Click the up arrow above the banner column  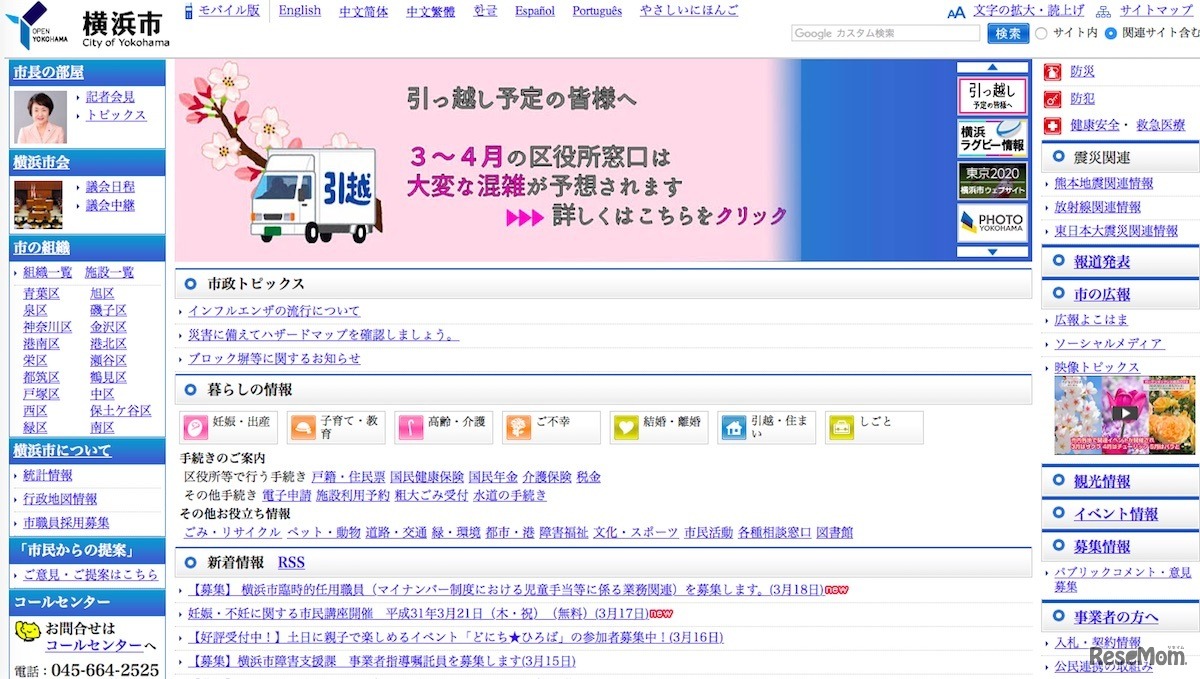(992, 66)
